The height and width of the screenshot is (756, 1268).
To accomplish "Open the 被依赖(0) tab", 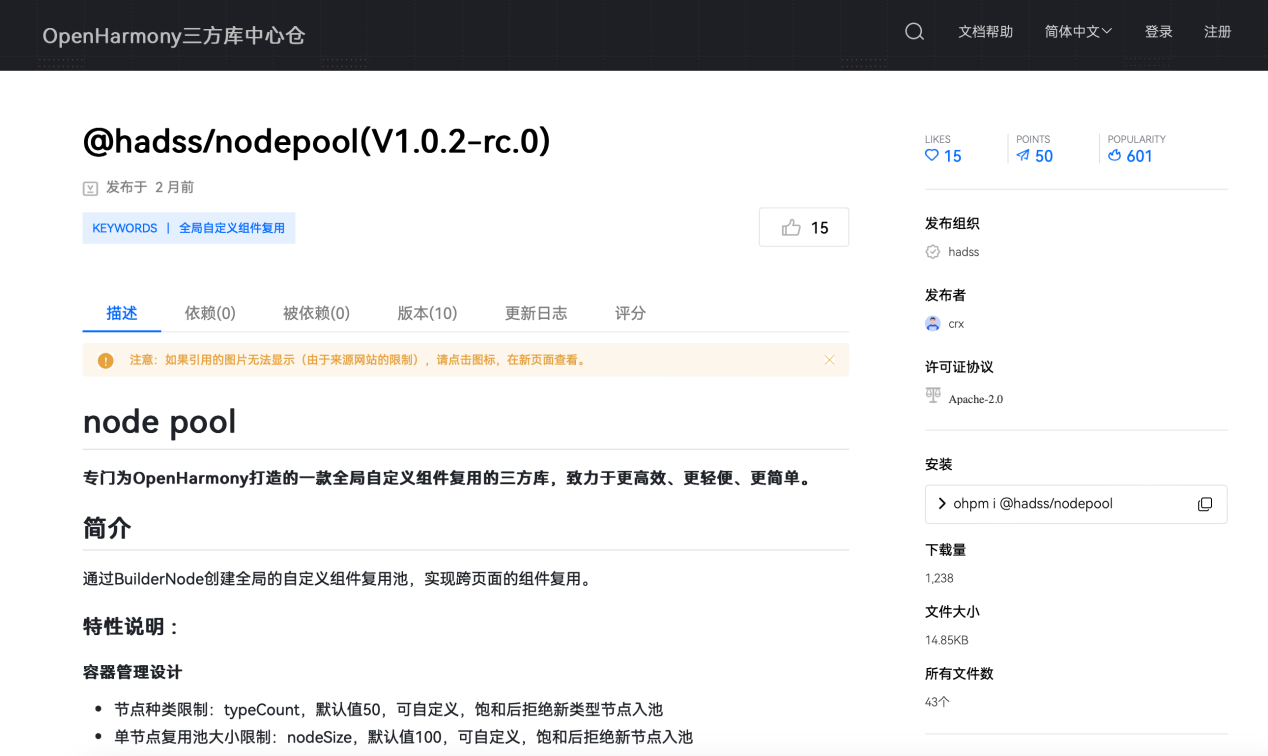I will [316, 313].
